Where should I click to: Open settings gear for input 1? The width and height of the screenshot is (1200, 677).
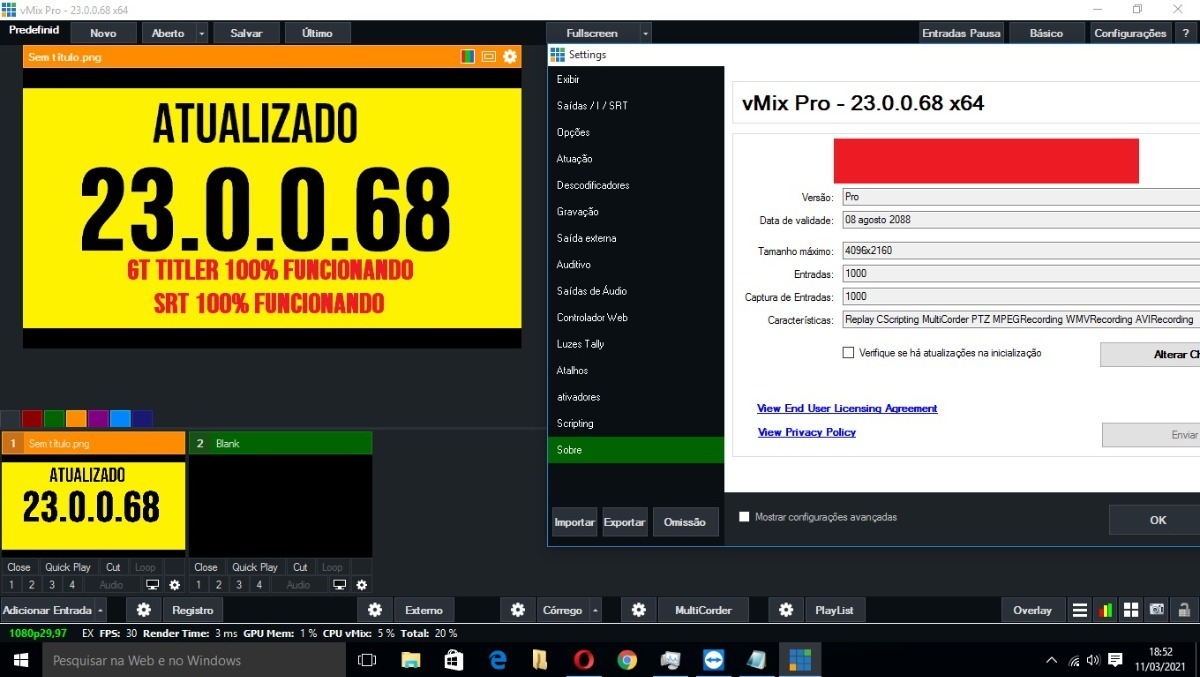pos(175,585)
